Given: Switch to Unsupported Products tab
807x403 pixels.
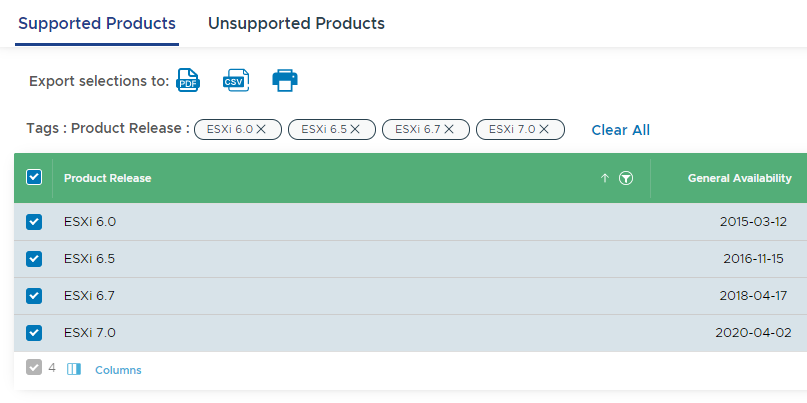Looking at the screenshot, I should pos(296,24).
